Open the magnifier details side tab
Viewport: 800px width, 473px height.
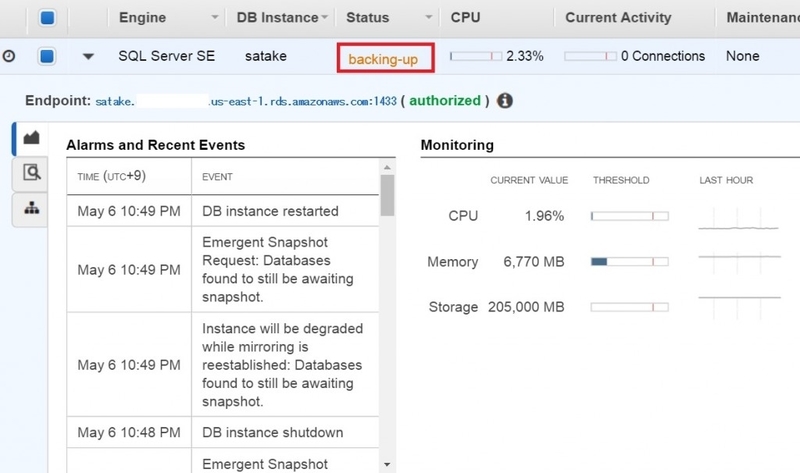pyautogui.click(x=31, y=173)
